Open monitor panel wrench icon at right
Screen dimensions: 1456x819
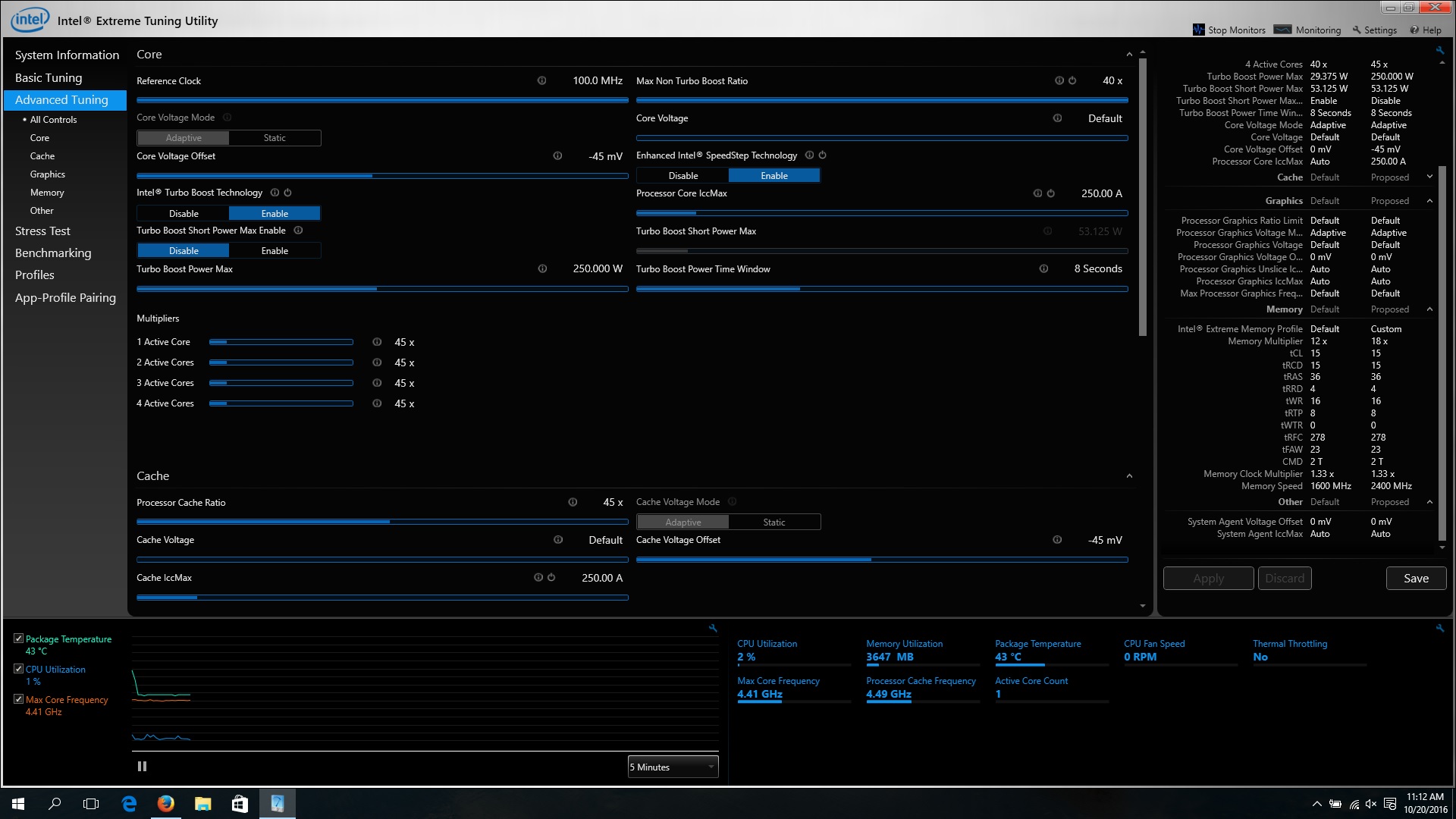(1440, 628)
